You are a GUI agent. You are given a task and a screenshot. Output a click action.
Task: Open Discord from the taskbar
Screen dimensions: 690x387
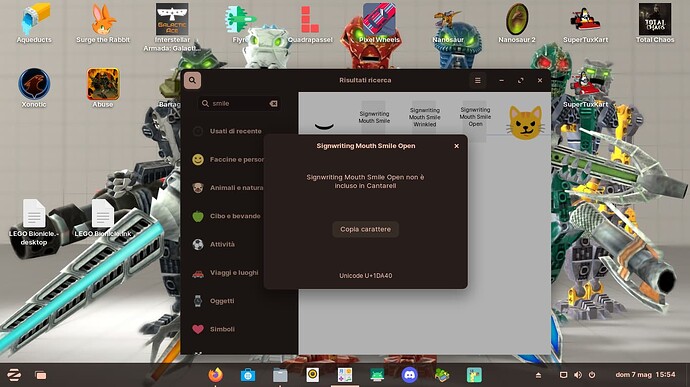[x=409, y=375]
